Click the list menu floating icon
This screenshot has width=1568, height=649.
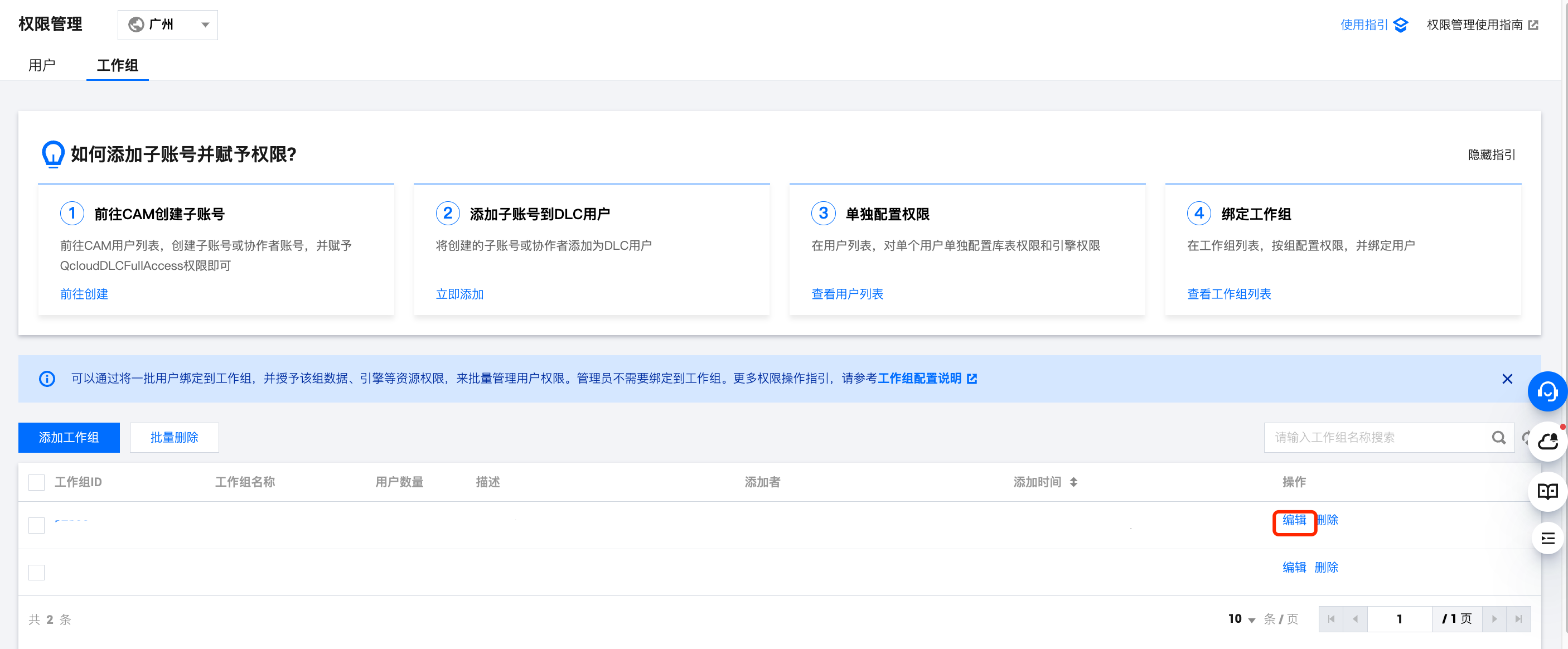[x=1547, y=538]
